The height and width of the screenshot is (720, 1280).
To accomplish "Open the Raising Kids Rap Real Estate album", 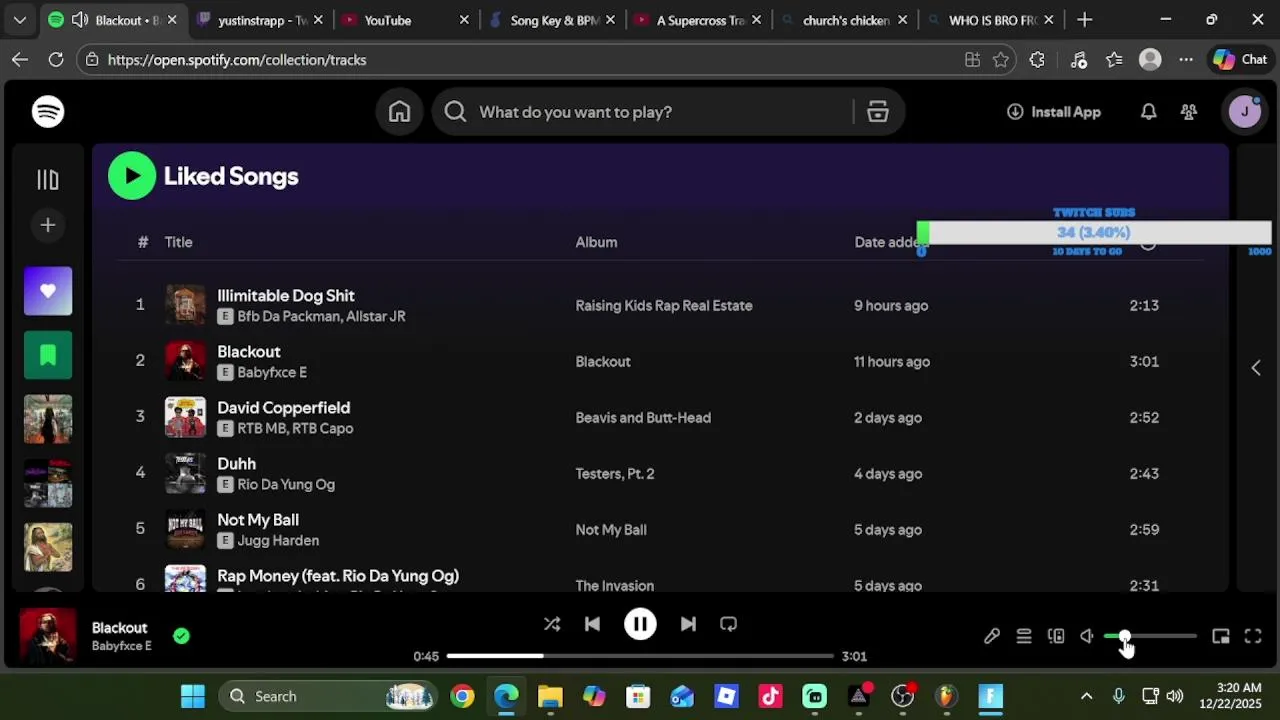I will coord(664,306).
